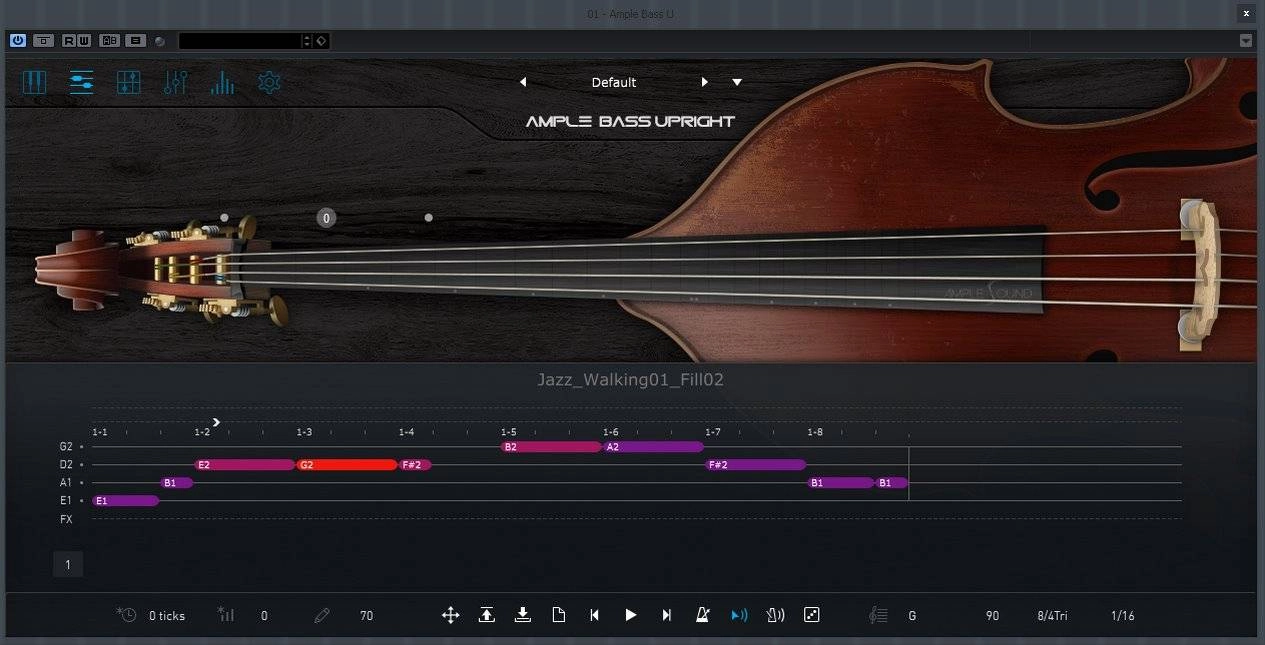Click the FX row label
The width and height of the screenshot is (1265, 645).
[66, 518]
